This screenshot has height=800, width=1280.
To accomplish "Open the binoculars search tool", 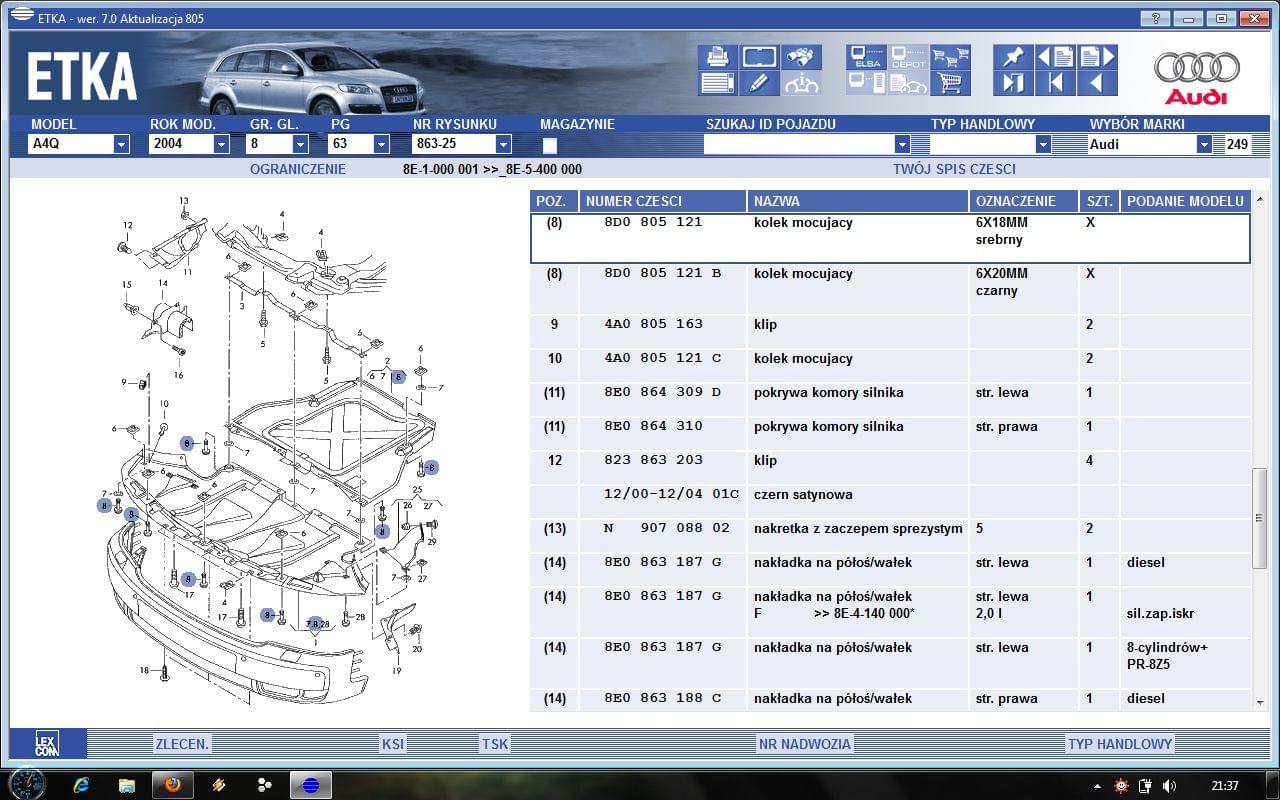I will click(x=801, y=57).
